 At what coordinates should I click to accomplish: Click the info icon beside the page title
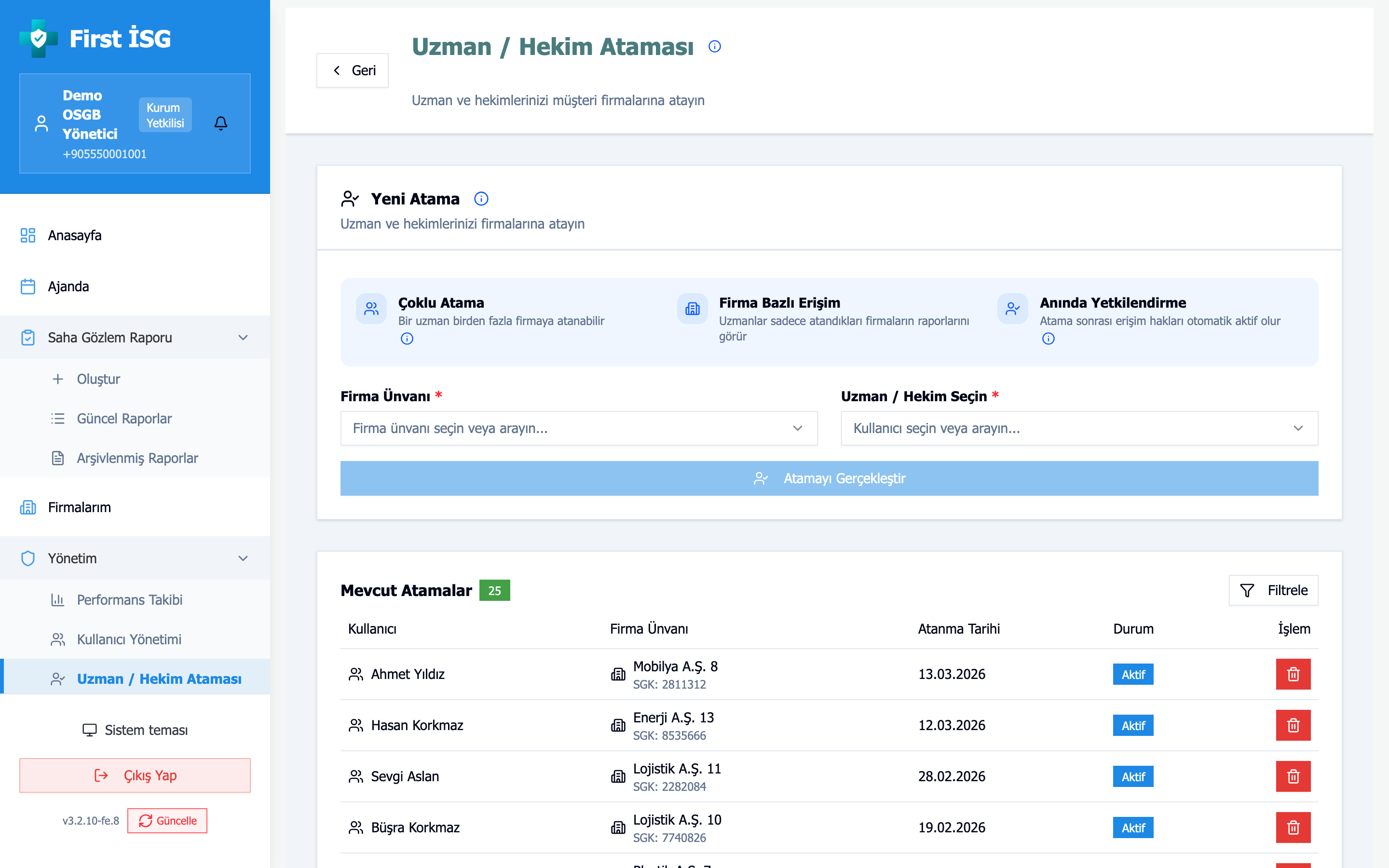[714, 46]
